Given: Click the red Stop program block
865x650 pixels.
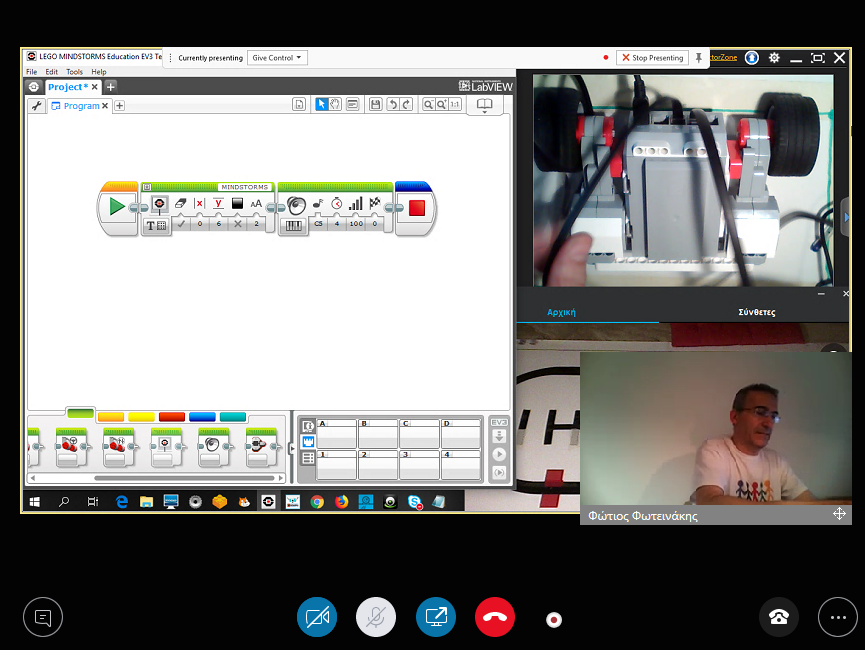Looking at the screenshot, I should (x=416, y=207).
